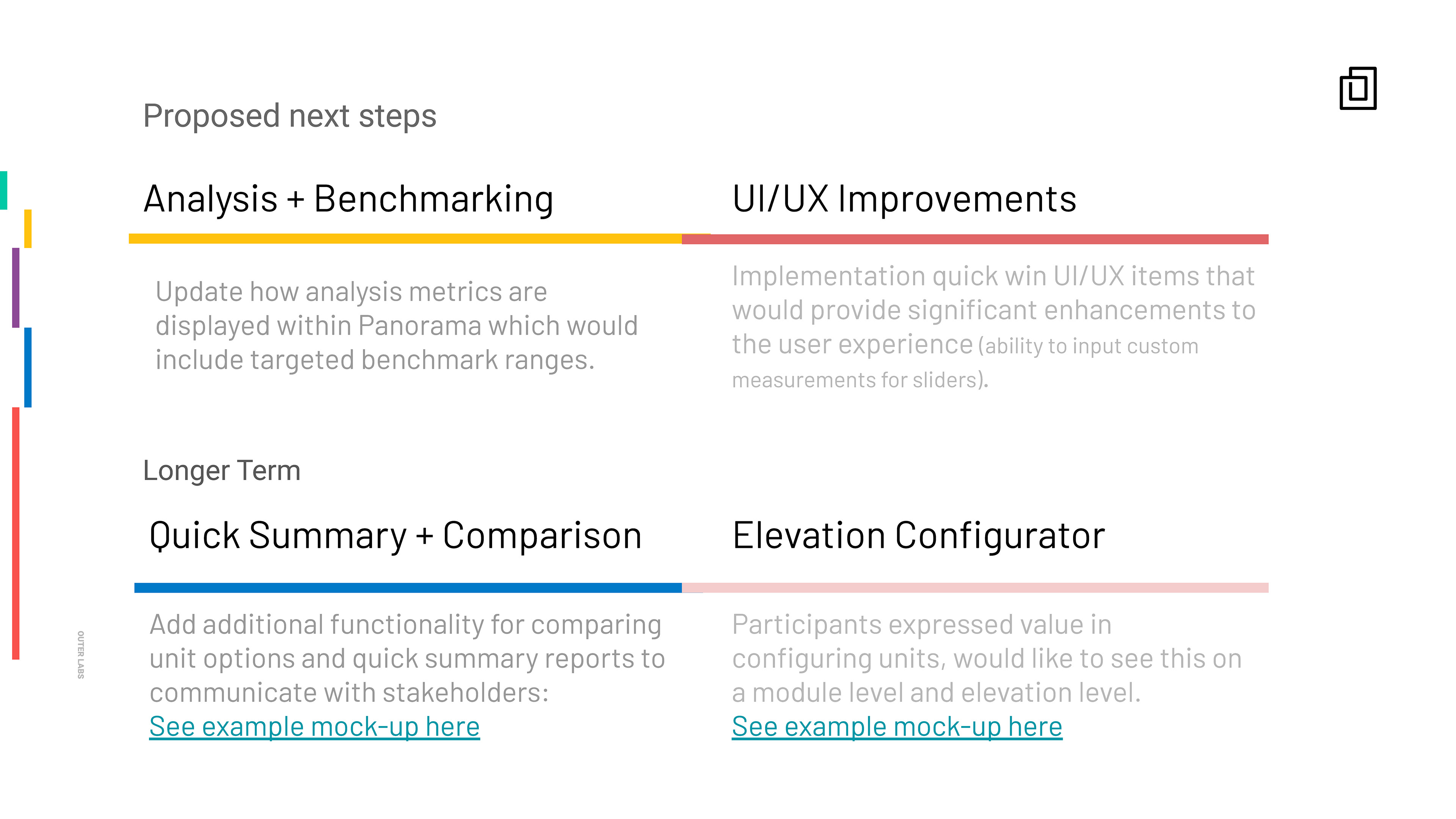Select the 'Proposed next steps' slide title
Image resolution: width=1456 pixels, height=819 pixels.
tap(289, 116)
